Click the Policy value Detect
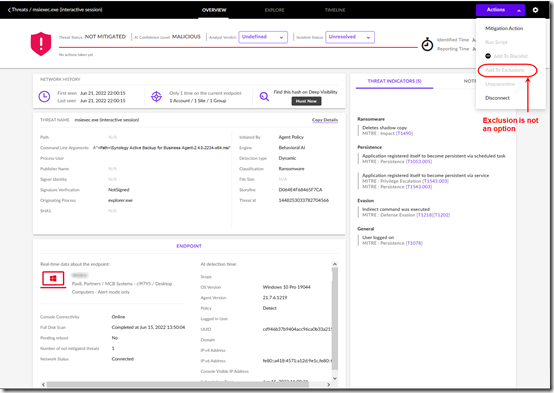 270,308
